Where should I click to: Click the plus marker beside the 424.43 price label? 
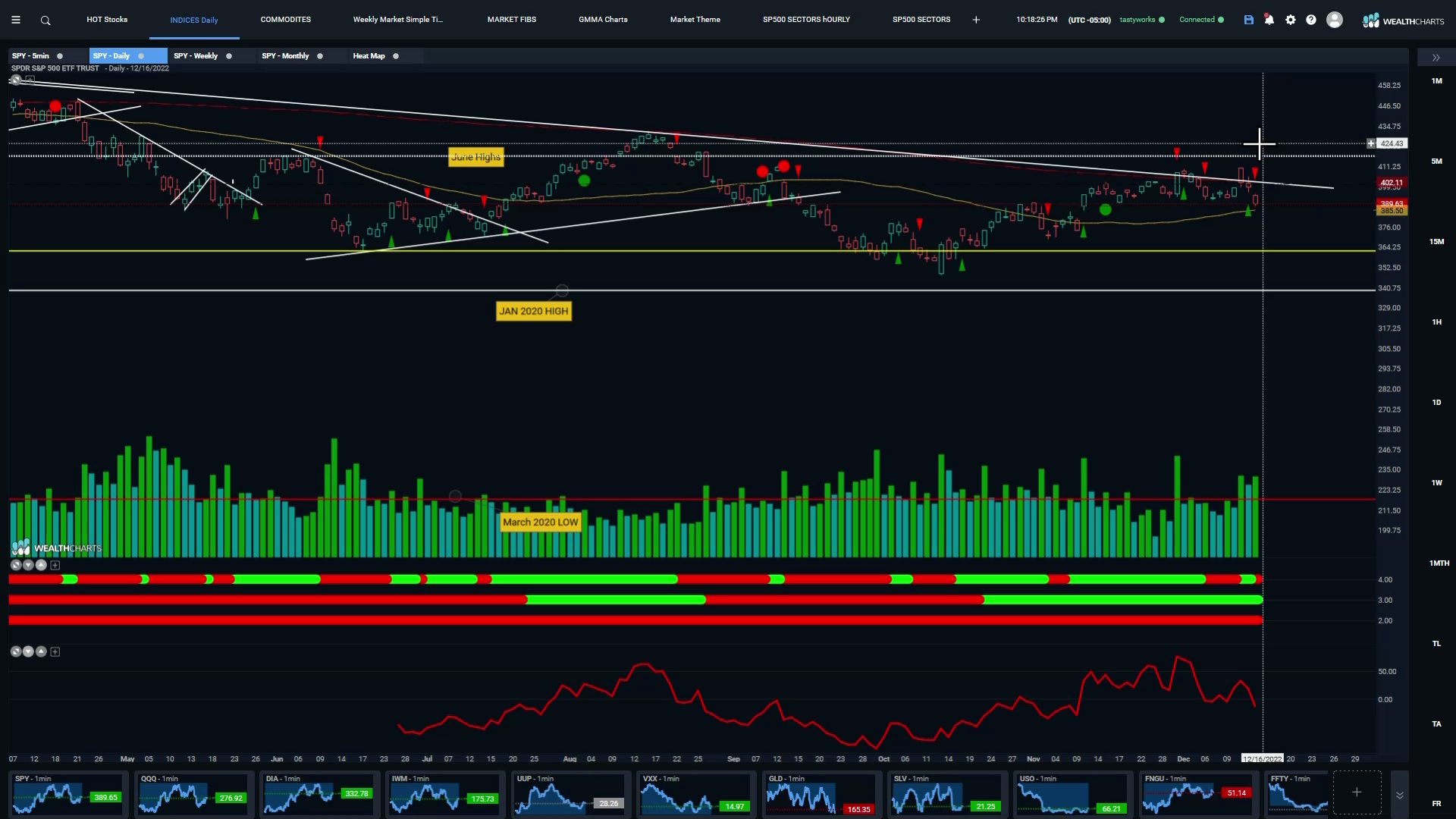coord(1371,143)
